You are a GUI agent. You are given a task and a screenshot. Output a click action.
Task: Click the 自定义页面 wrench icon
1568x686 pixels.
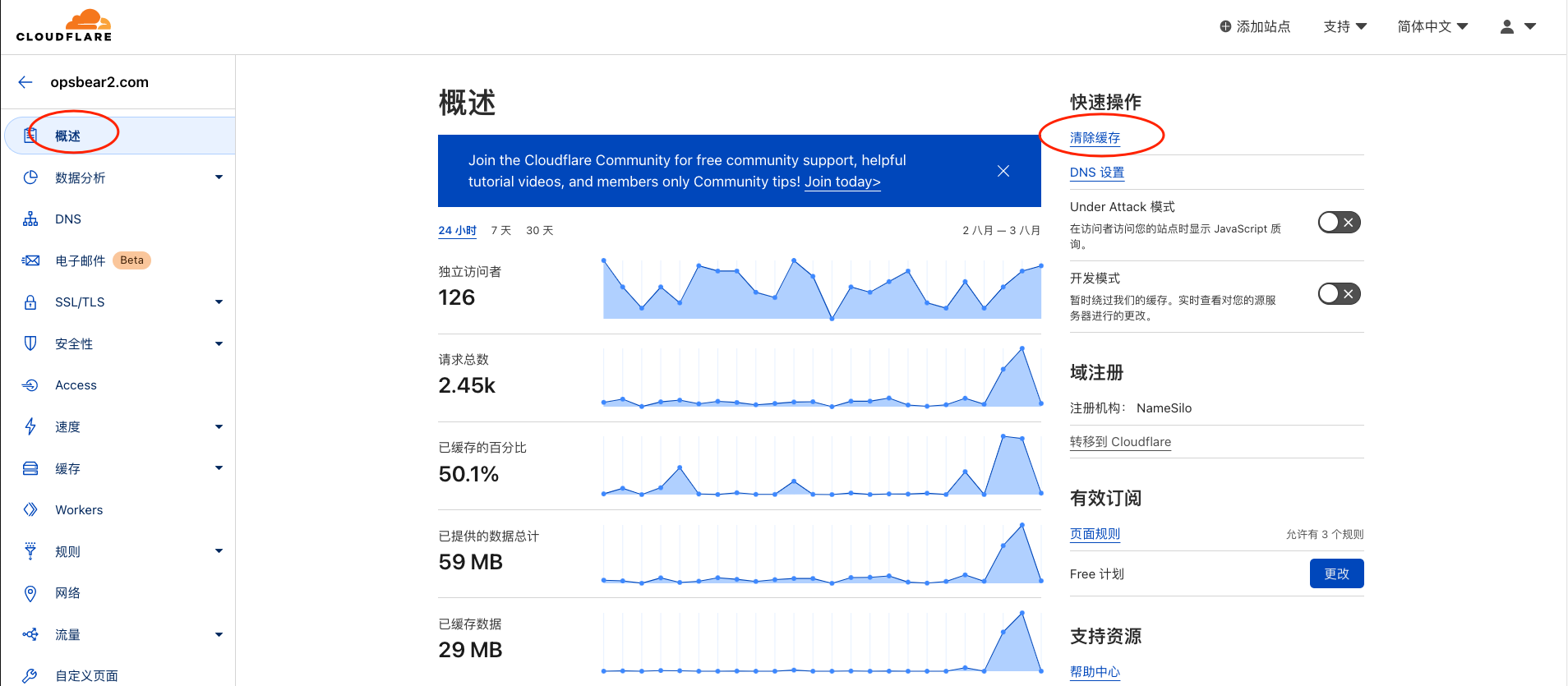[30, 676]
